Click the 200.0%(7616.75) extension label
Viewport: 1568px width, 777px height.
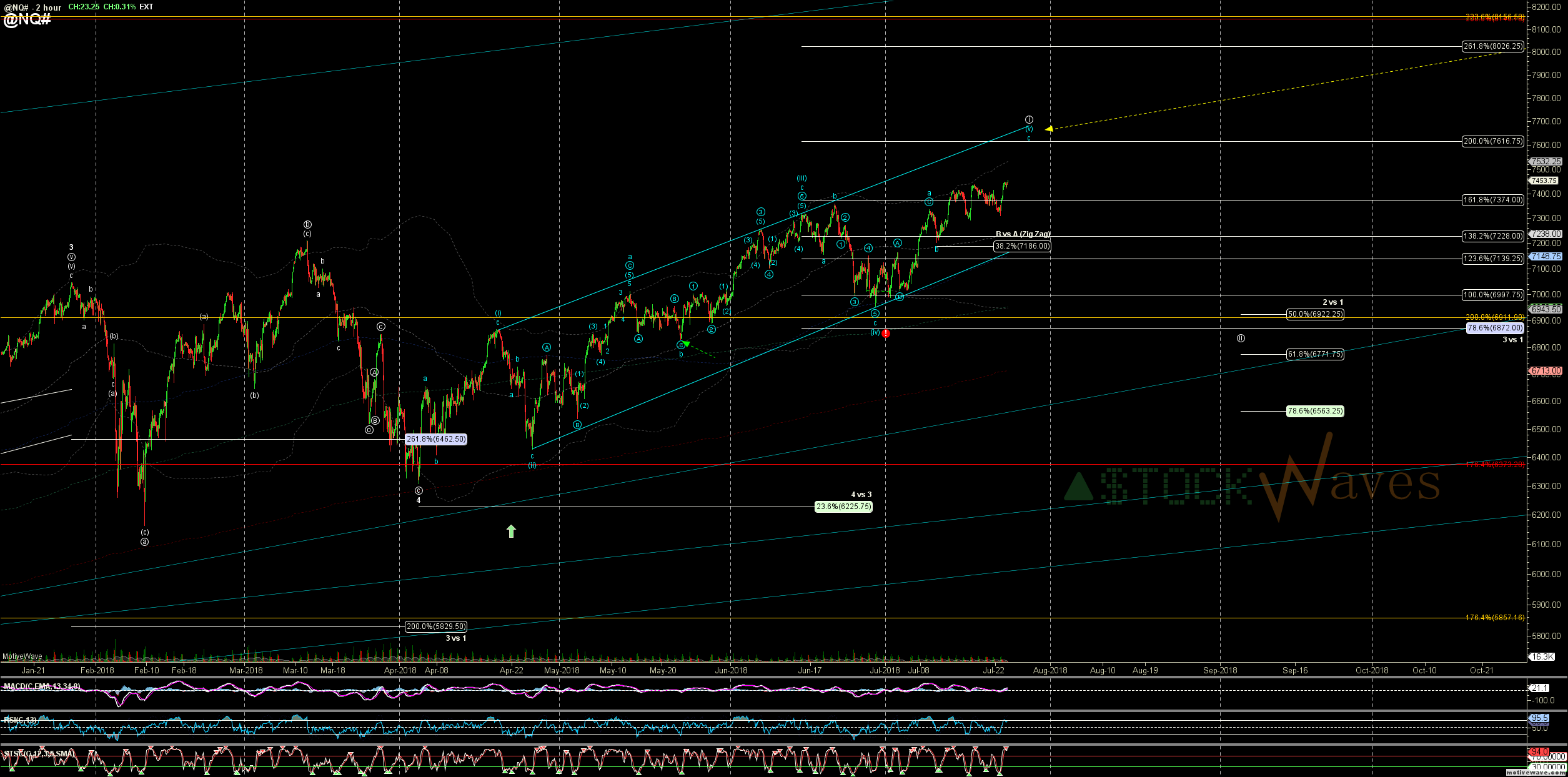(x=1492, y=141)
